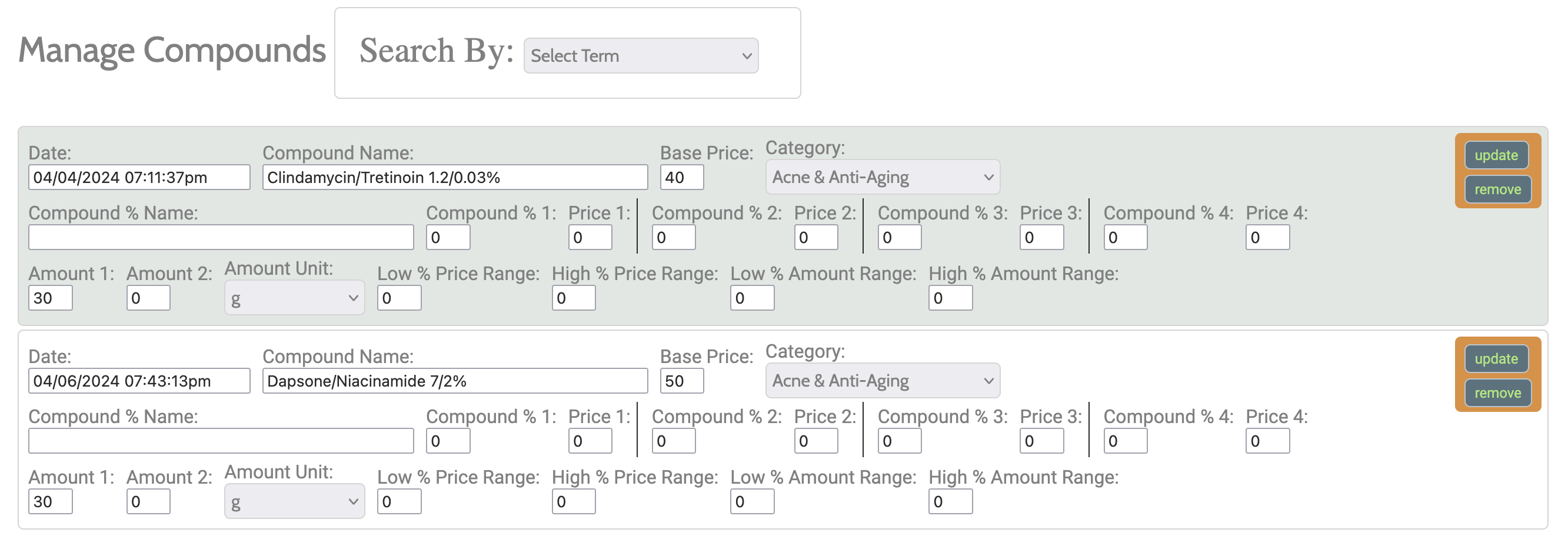Focus the Base Price field showing 40
Screen dimensions: 1568x549
point(681,177)
